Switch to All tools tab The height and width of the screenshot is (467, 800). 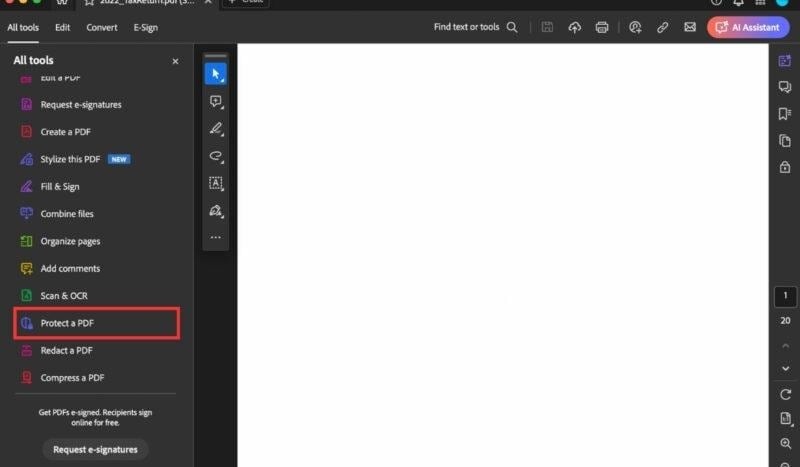tap(23, 28)
